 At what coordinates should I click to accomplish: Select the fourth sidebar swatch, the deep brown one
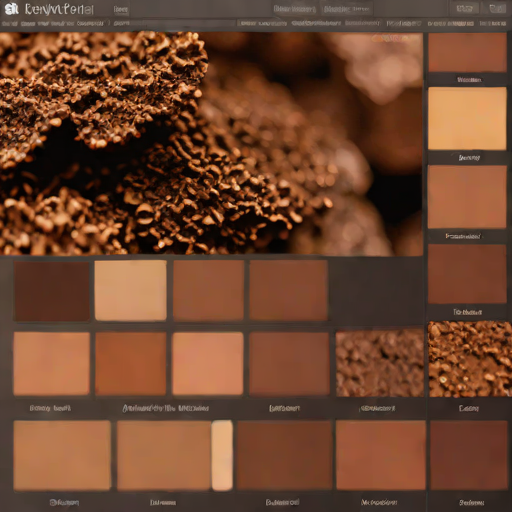pos(467,274)
